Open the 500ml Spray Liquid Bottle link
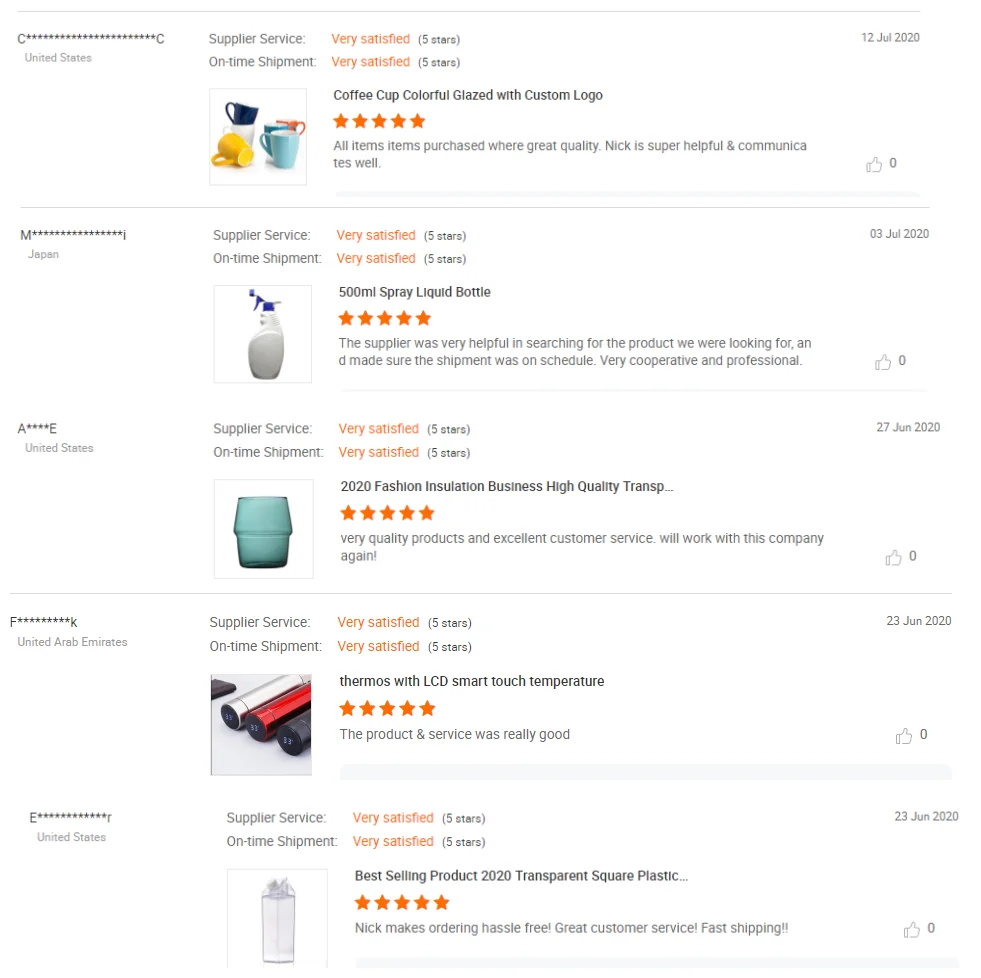Viewport: 981px width, 978px height. tap(414, 292)
